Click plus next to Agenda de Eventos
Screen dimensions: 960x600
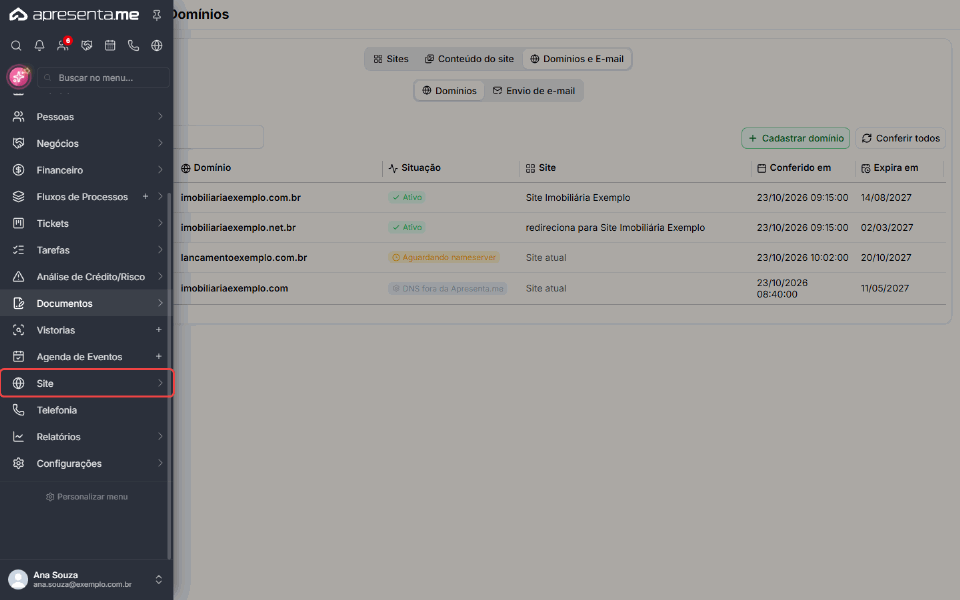pos(159,356)
